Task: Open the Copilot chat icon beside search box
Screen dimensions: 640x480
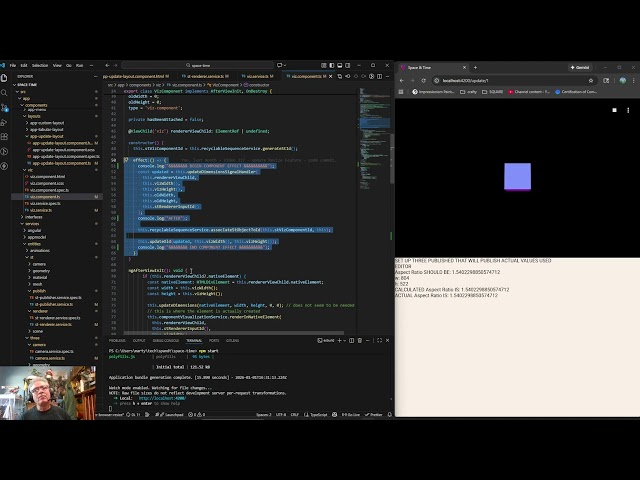Action: pos(280,65)
